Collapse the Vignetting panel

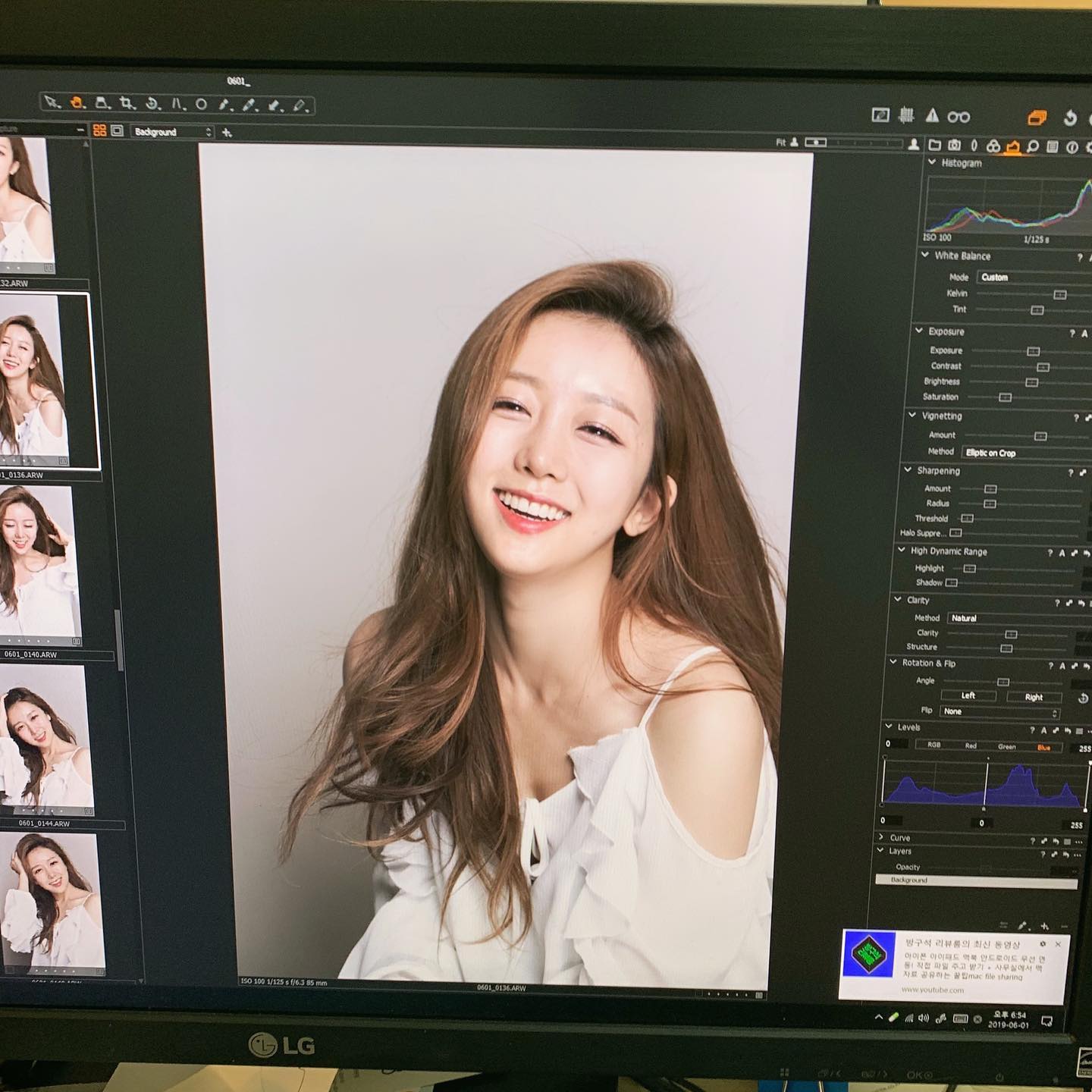click(x=912, y=416)
